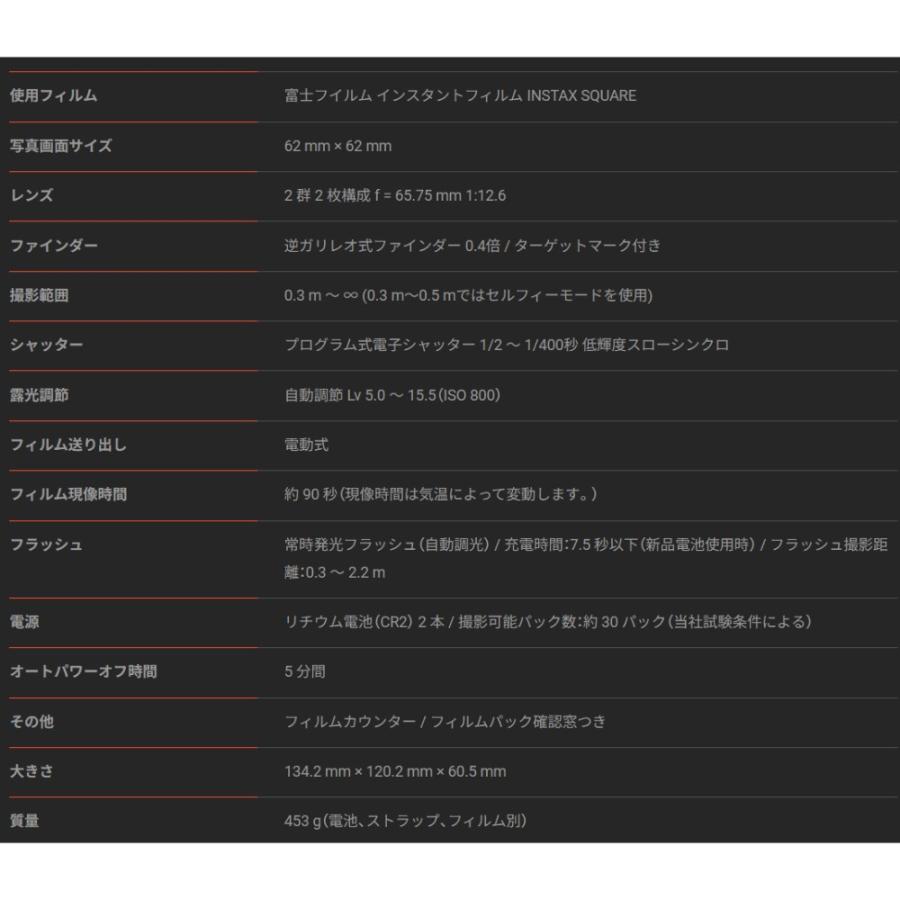Click the value 62 mm × 62 mm
The height and width of the screenshot is (900, 900).
click(x=338, y=146)
